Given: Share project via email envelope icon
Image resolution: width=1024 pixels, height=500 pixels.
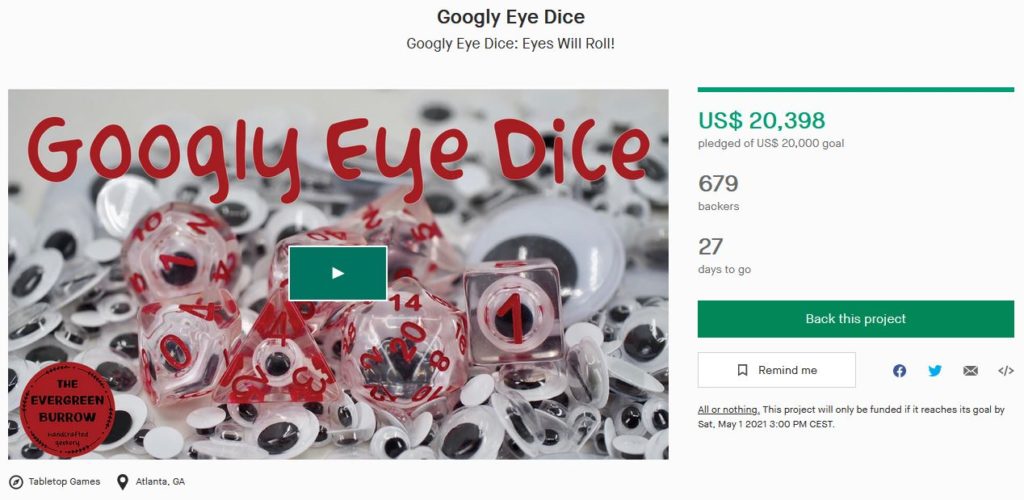Looking at the screenshot, I should (970, 371).
